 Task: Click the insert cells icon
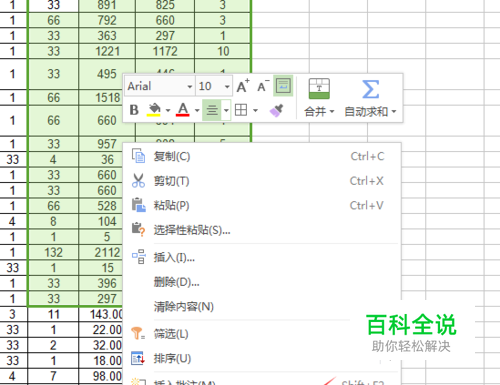pos(139,256)
